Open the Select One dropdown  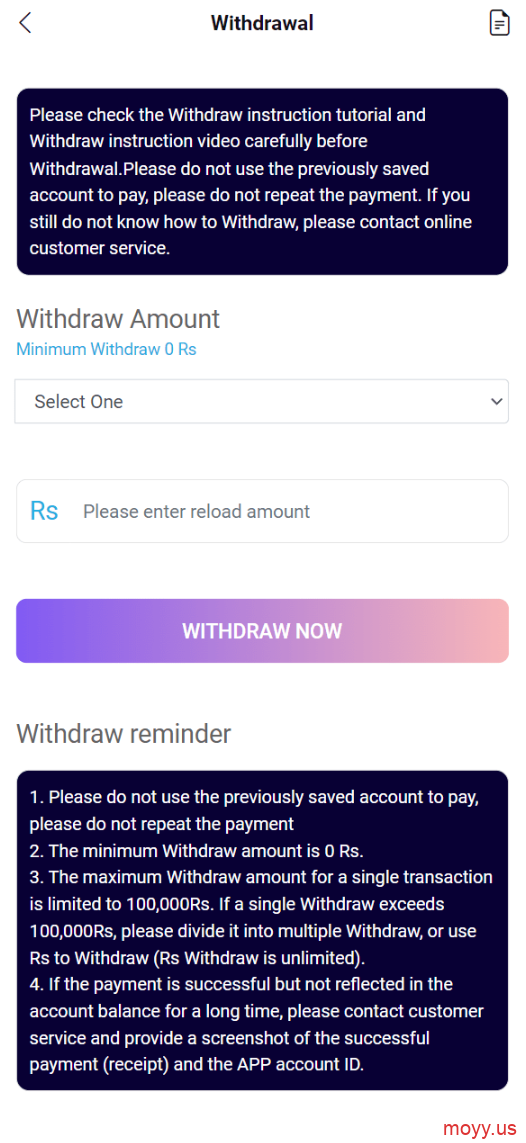click(x=262, y=401)
